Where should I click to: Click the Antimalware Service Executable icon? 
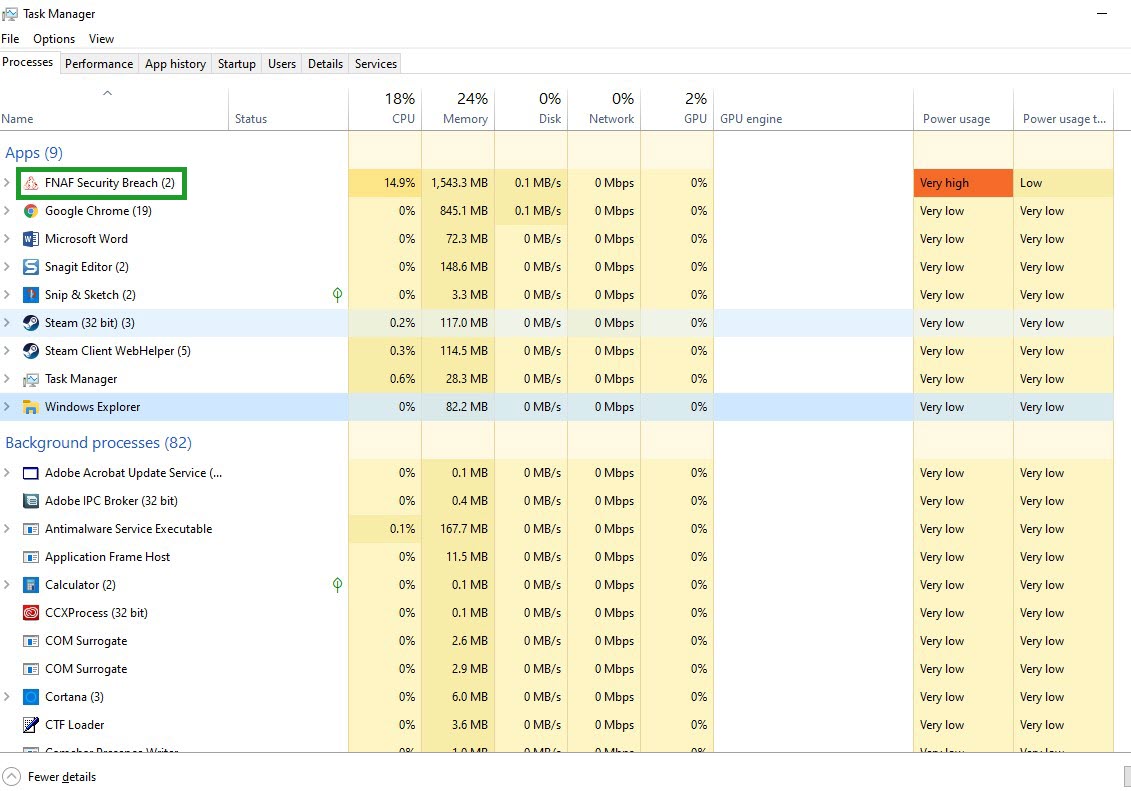(x=30, y=529)
